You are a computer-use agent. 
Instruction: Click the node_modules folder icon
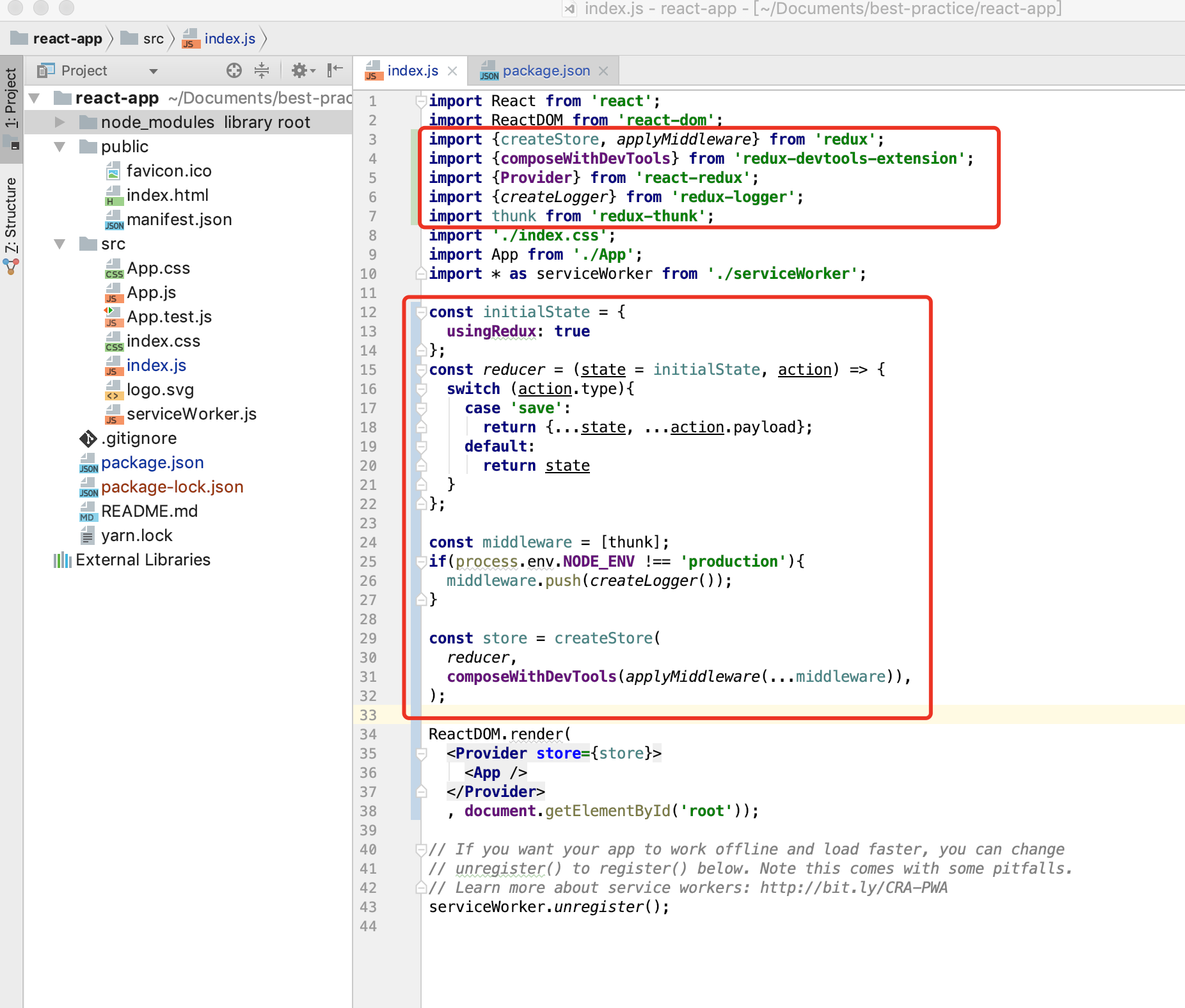tap(88, 122)
